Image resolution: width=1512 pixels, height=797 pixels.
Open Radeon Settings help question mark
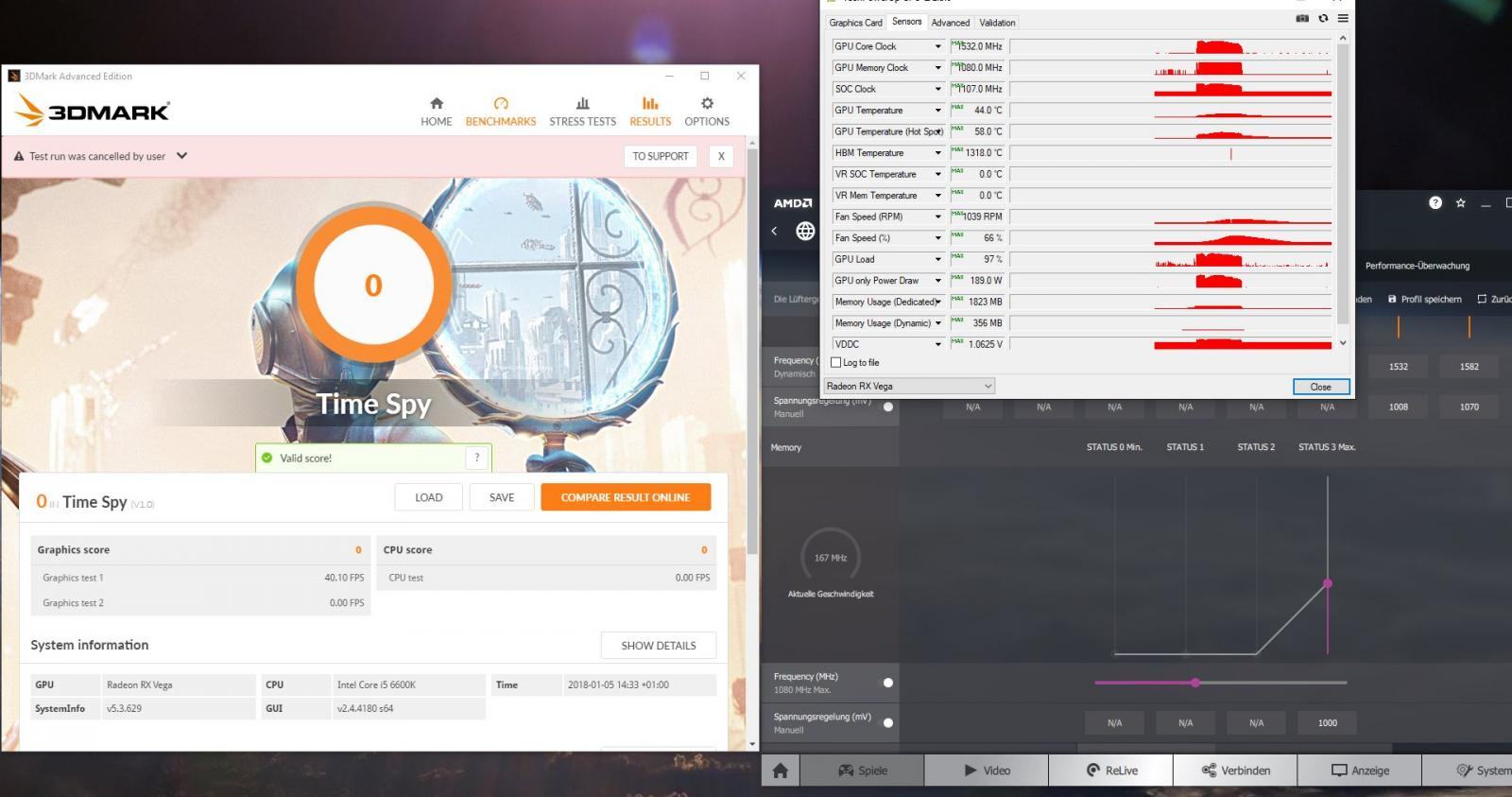(1435, 202)
